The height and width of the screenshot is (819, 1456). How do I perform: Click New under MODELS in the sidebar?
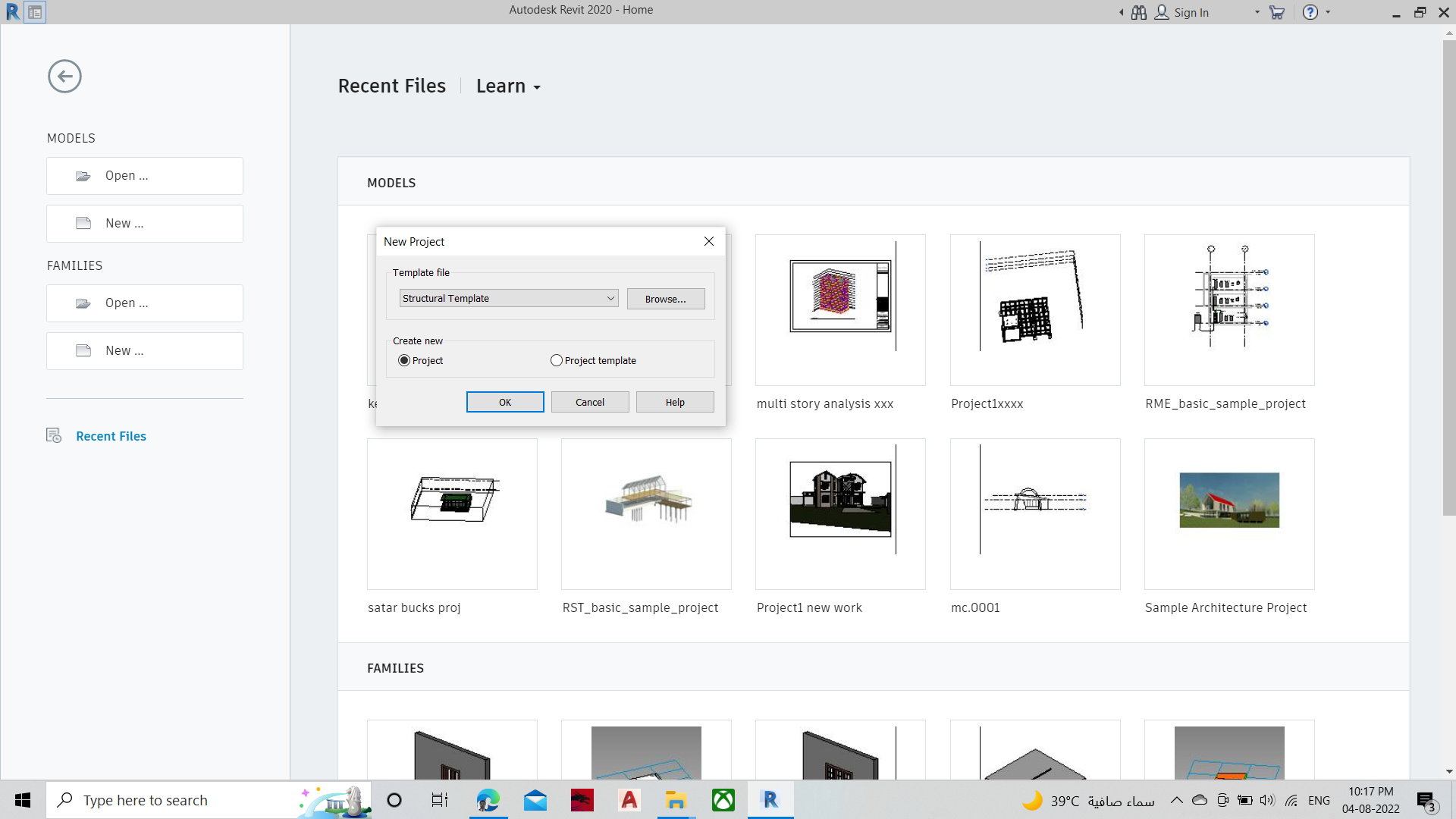click(145, 224)
